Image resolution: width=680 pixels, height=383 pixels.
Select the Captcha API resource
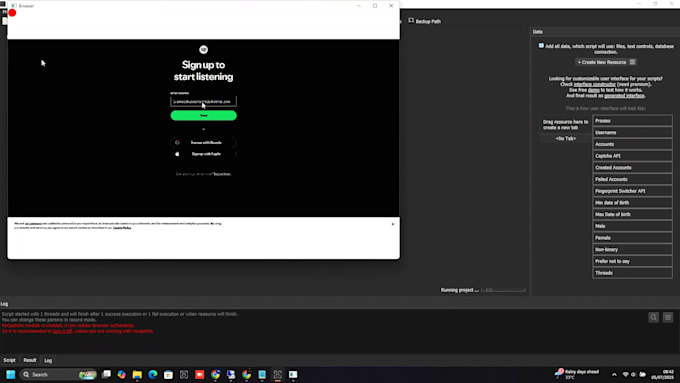632,156
